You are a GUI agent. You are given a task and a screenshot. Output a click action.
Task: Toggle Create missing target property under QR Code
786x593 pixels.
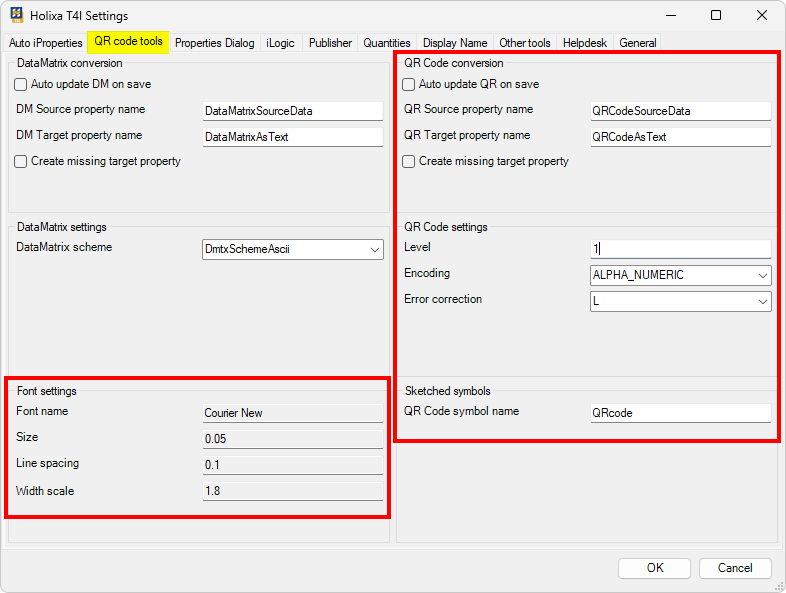(x=409, y=161)
